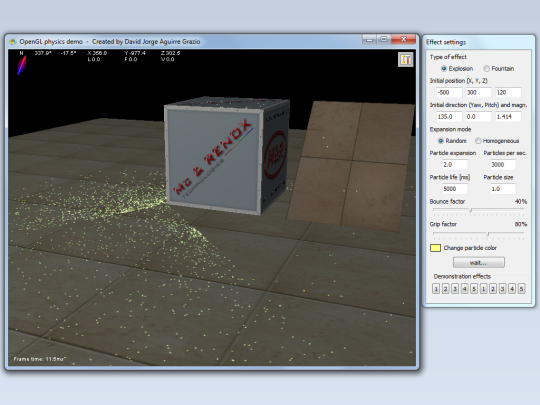Open the yellow particle color swatch
Image resolution: width=540 pixels, height=405 pixels.
tap(435, 248)
